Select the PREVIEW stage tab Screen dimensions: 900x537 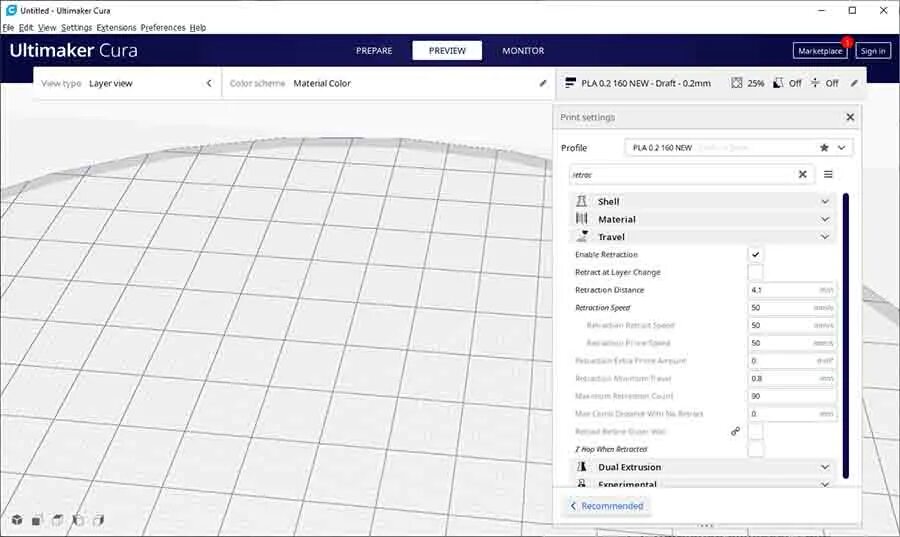click(447, 50)
